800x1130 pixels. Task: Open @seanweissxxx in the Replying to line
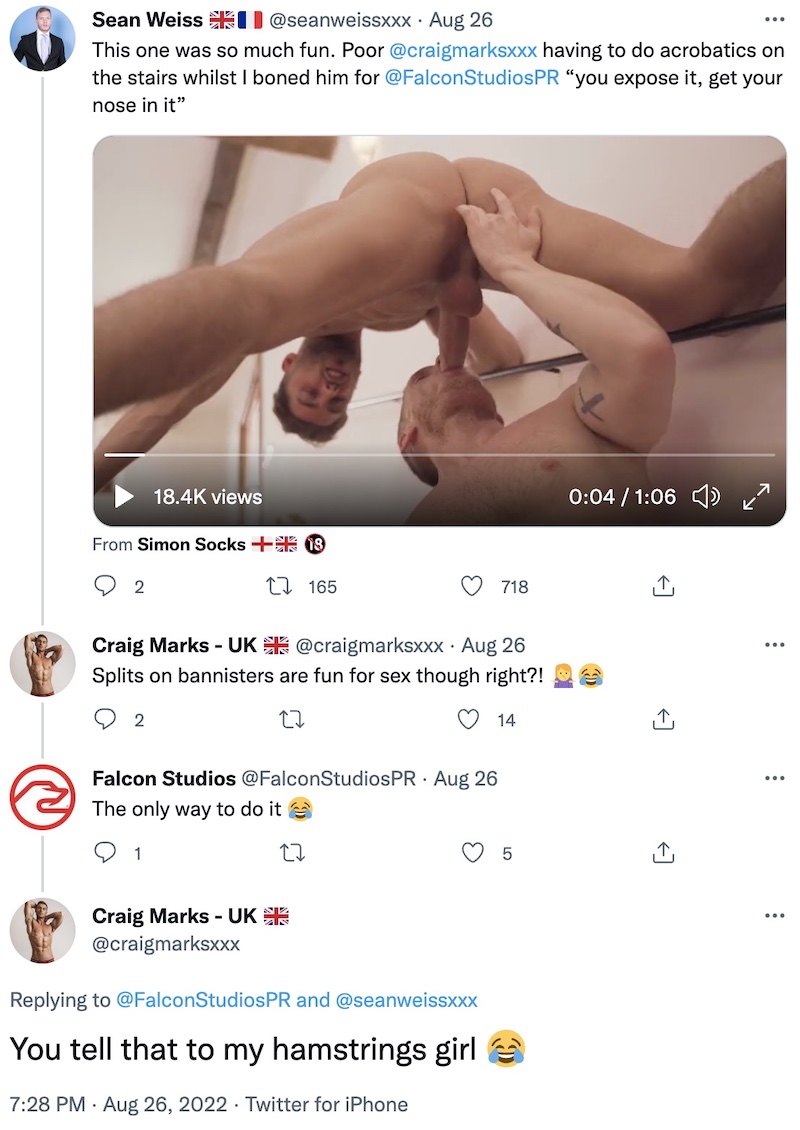click(406, 999)
